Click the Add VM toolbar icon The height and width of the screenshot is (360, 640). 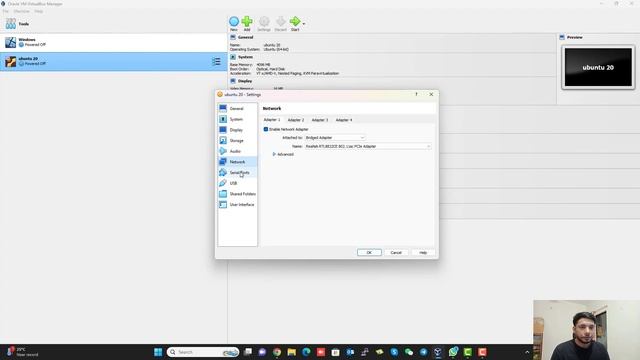point(247,21)
